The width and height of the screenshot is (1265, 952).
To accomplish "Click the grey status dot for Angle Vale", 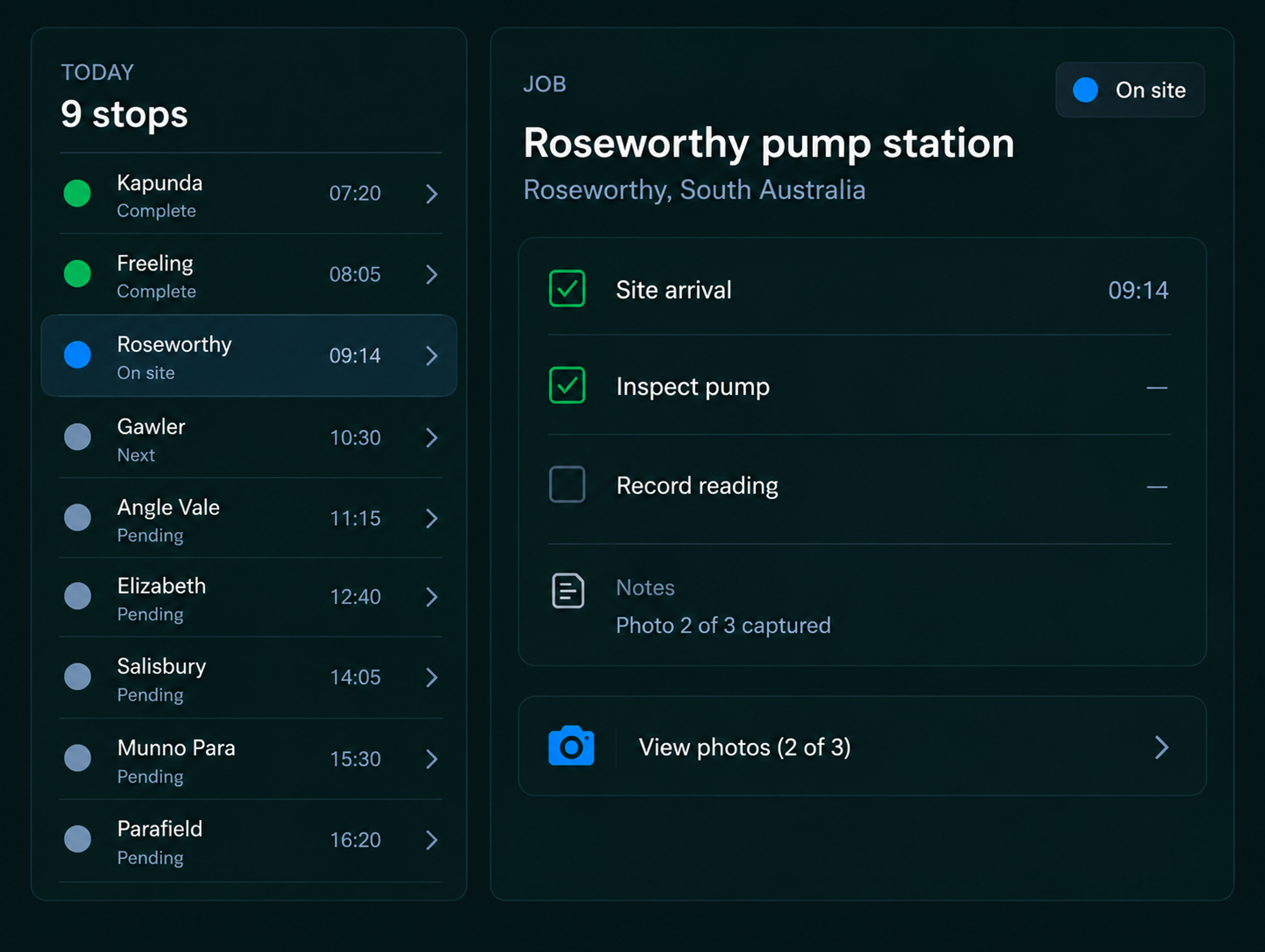I will [x=77, y=517].
